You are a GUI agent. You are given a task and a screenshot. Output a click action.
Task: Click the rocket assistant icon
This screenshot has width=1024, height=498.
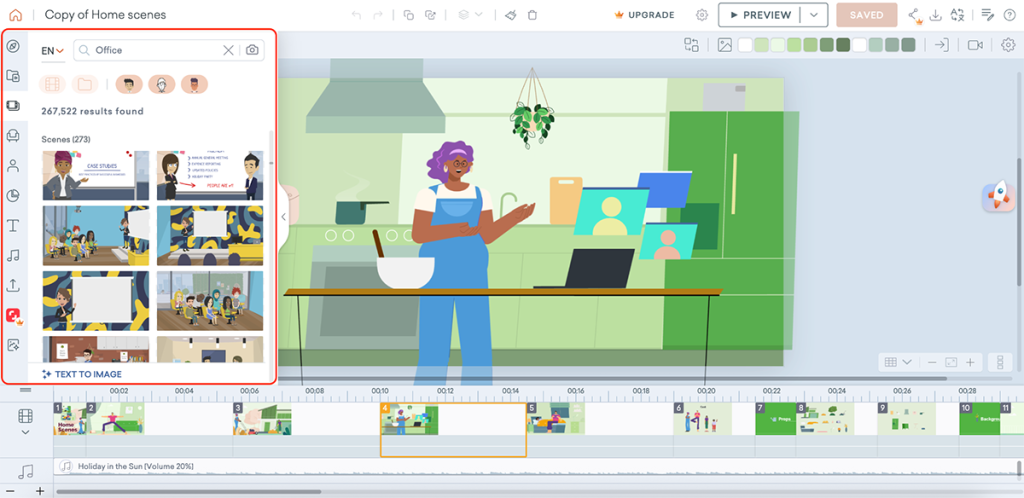[999, 197]
